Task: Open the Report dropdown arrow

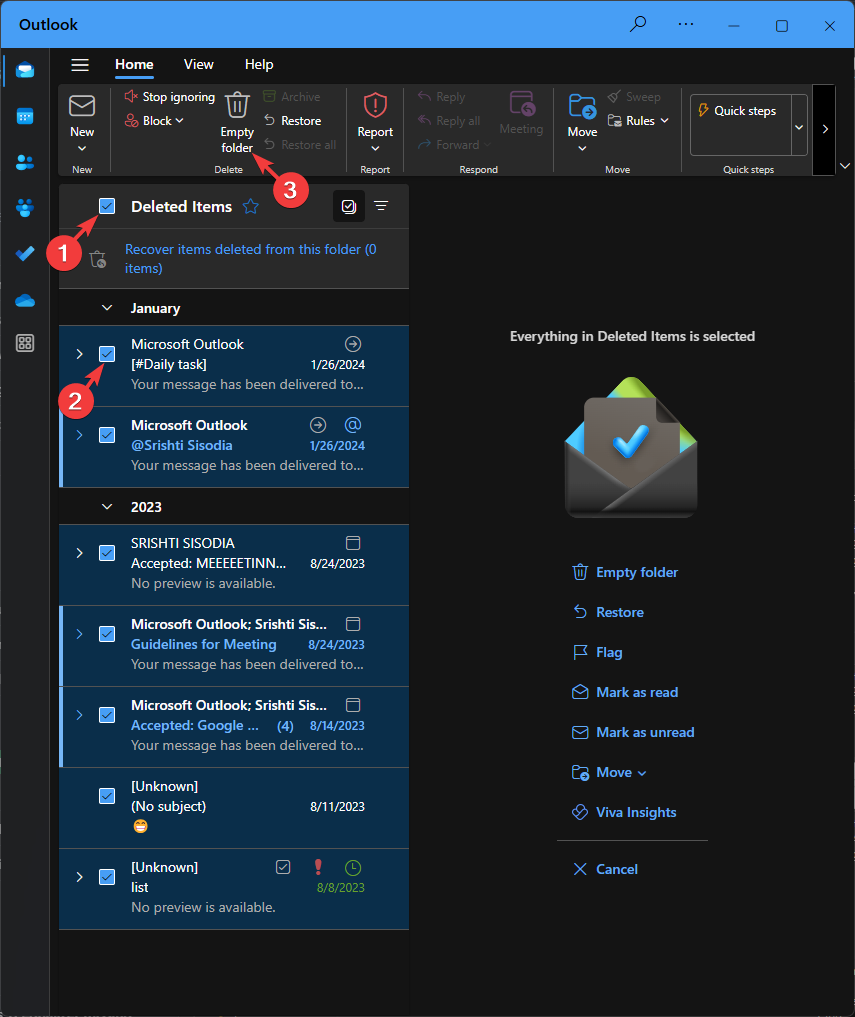Action: [375, 149]
